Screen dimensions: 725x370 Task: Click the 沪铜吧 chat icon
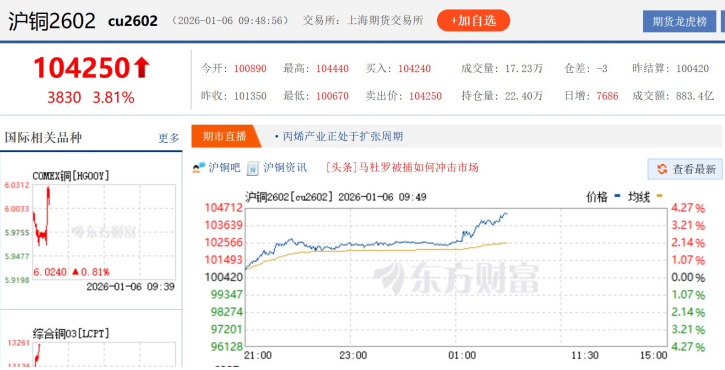pos(199,168)
